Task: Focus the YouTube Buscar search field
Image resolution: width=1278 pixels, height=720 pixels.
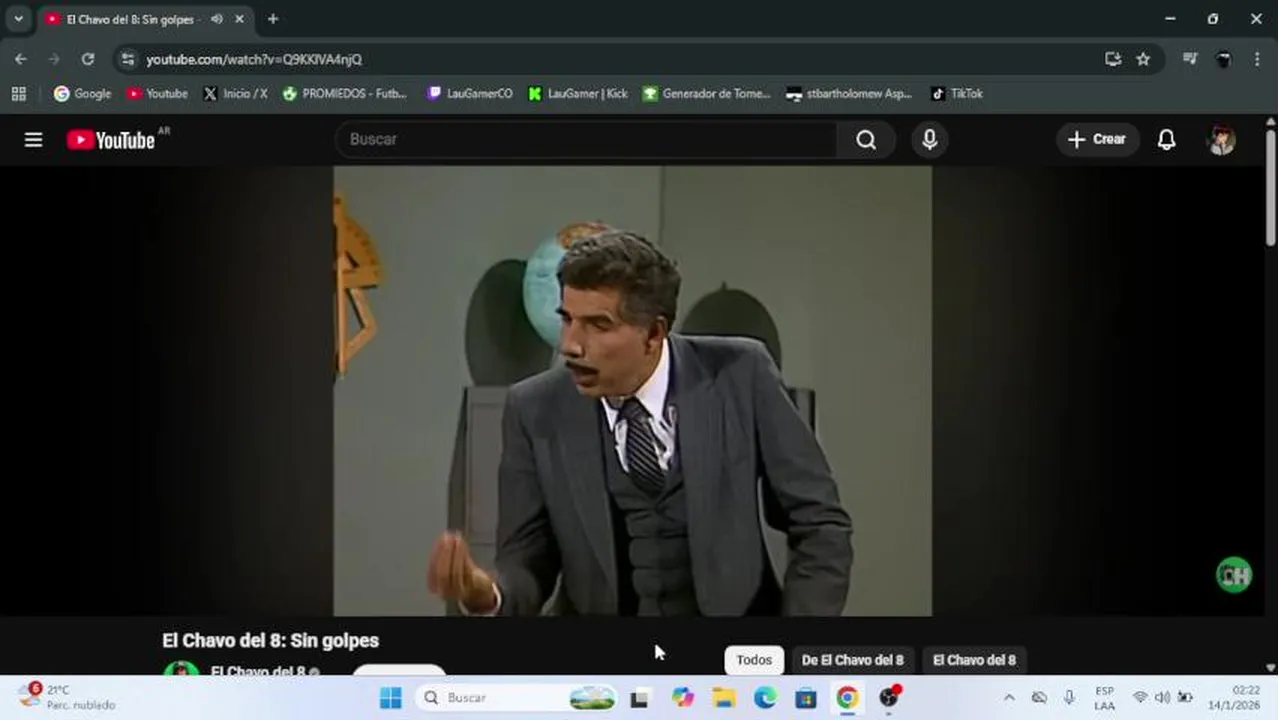Action: point(587,140)
